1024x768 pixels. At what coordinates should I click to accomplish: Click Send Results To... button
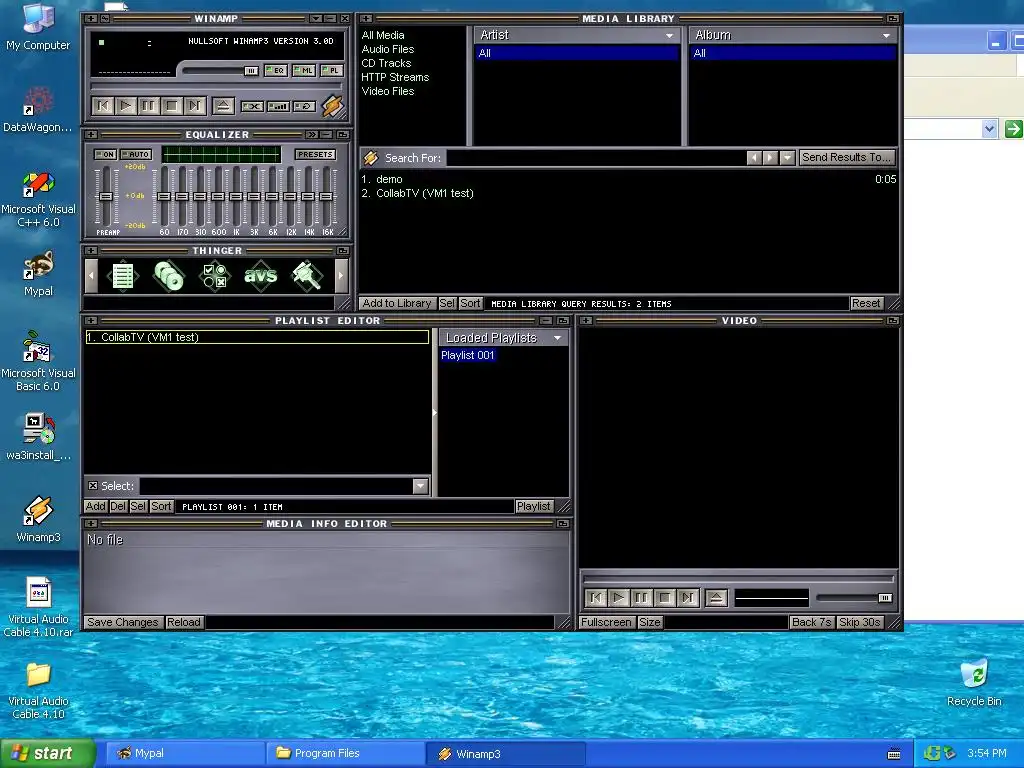[x=846, y=157]
